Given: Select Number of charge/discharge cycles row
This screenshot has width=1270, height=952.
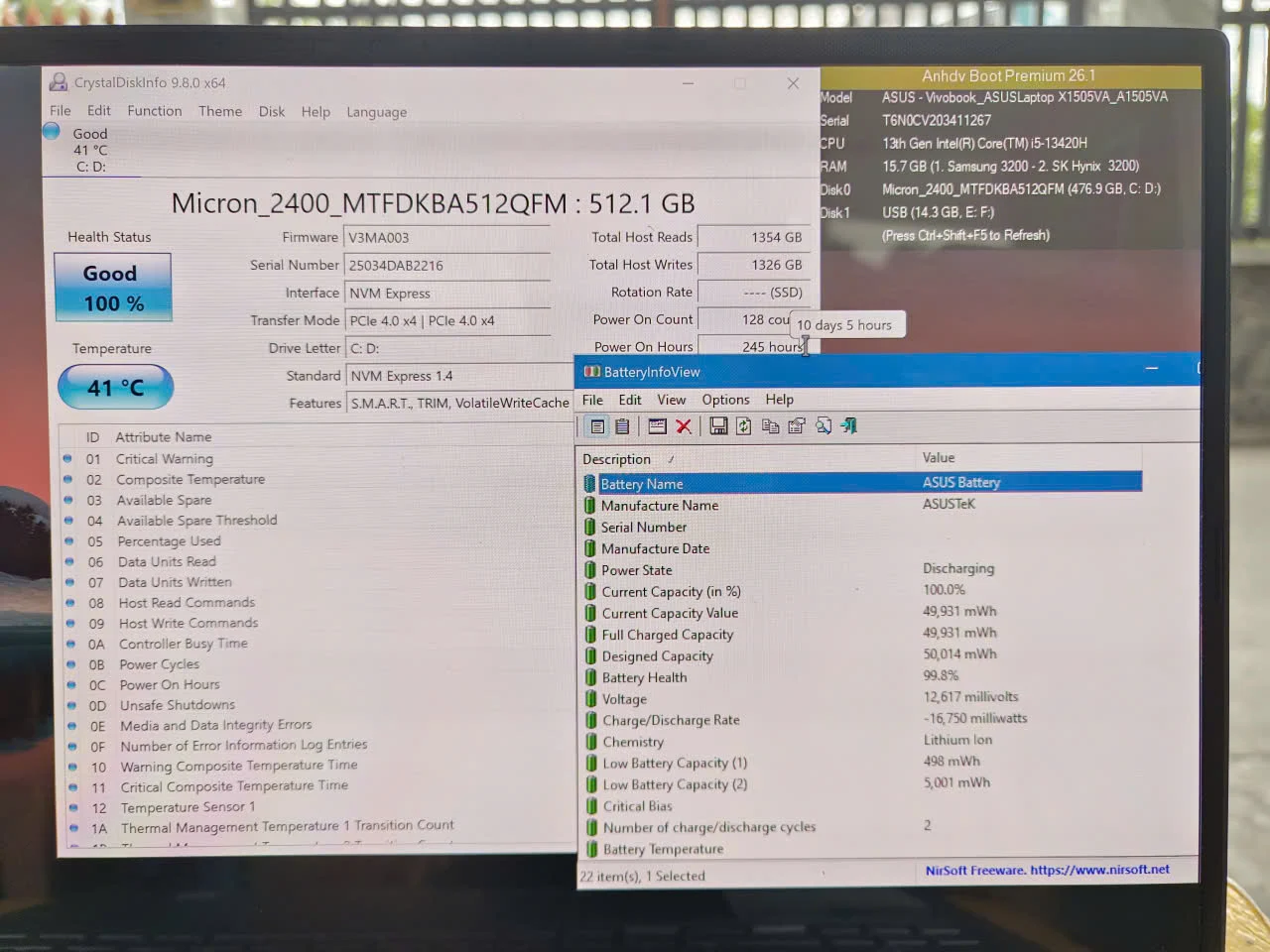Looking at the screenshot, I should click(x=861, y=827).
